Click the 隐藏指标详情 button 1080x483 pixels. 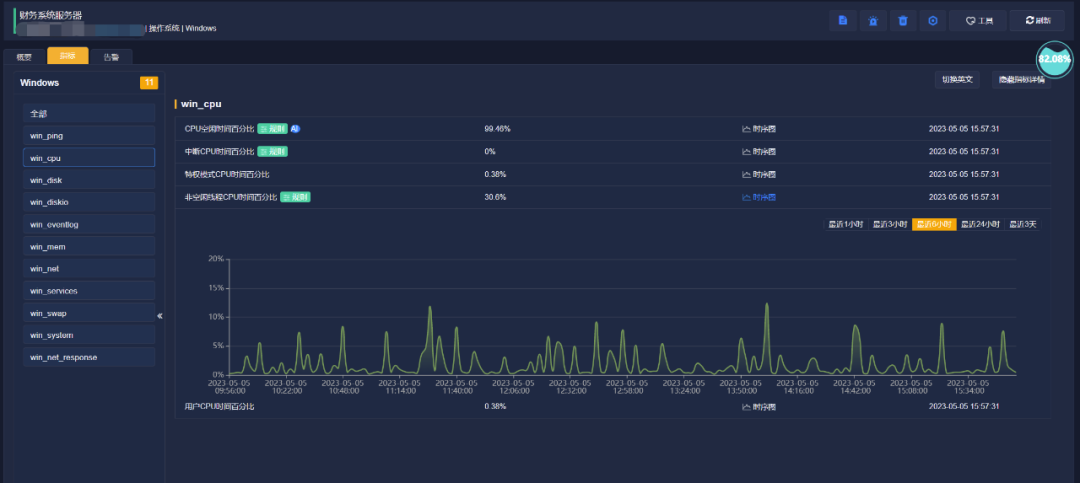pyautogui.click(x=1021, y=80)
